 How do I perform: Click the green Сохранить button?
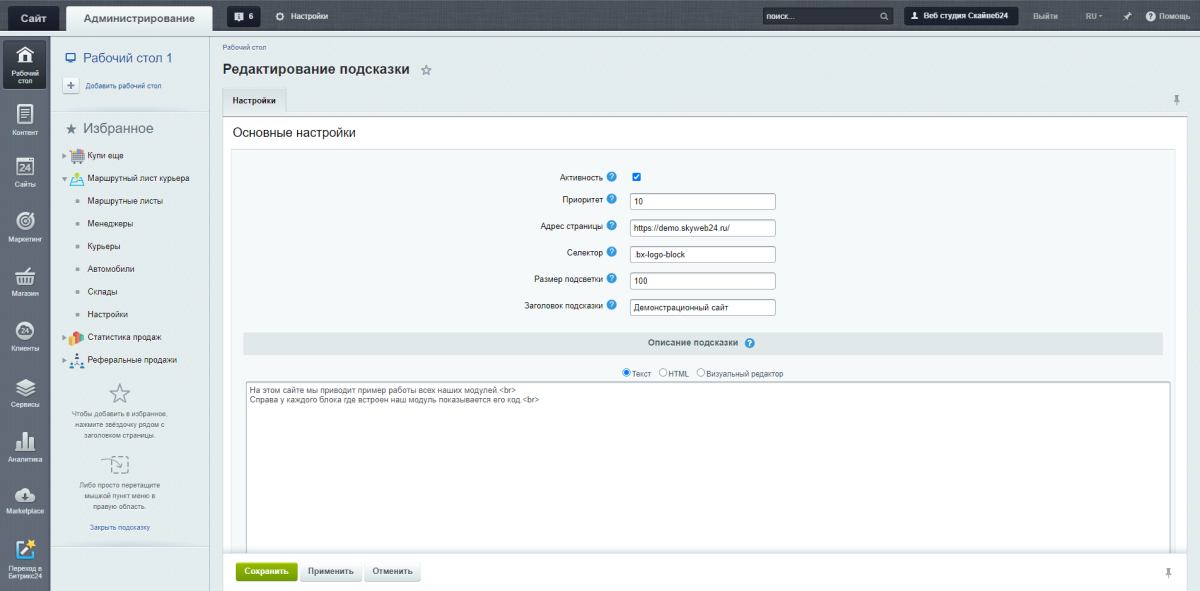266,571
